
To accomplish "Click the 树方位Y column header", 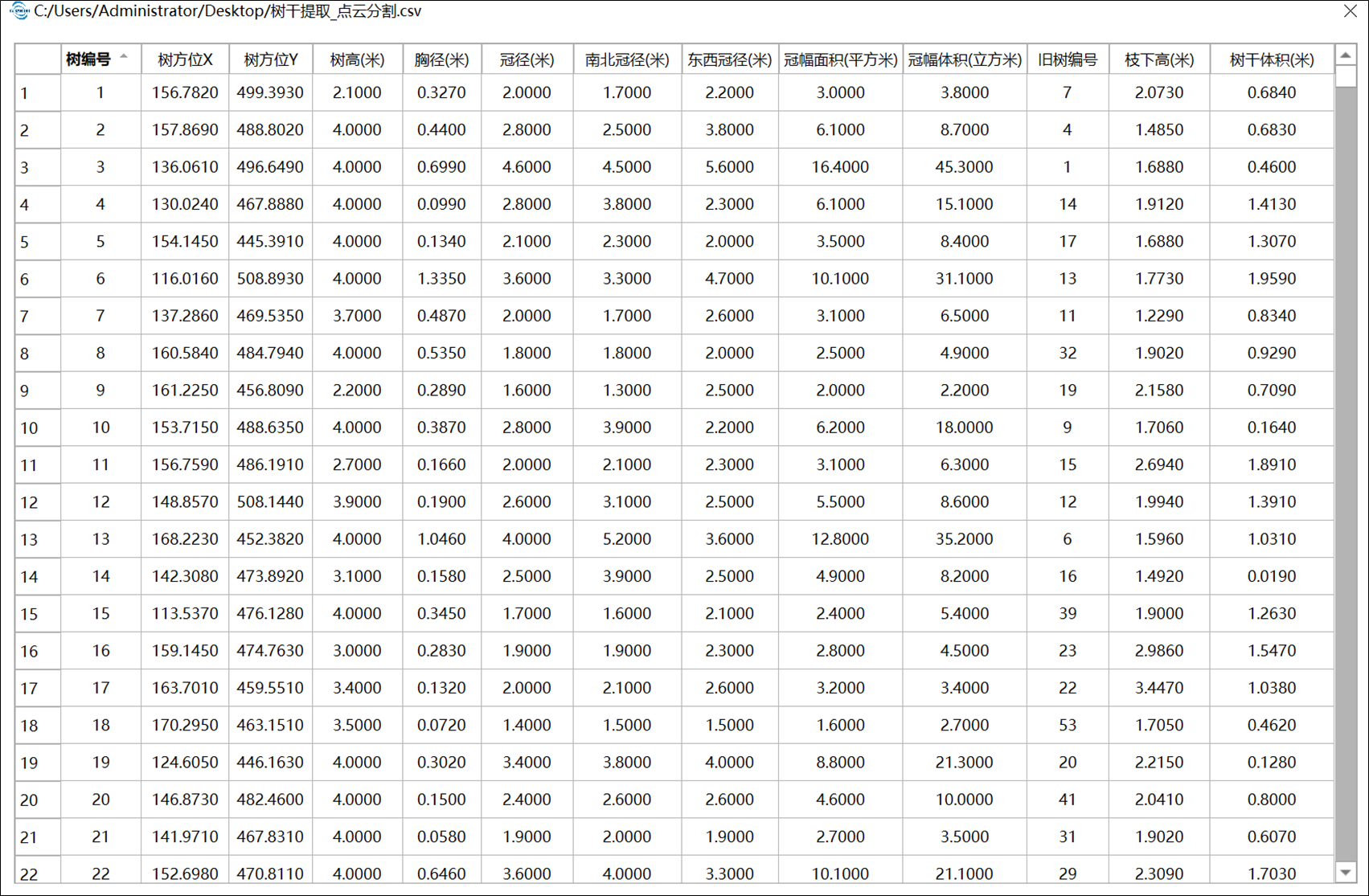I will click(271, 59).
